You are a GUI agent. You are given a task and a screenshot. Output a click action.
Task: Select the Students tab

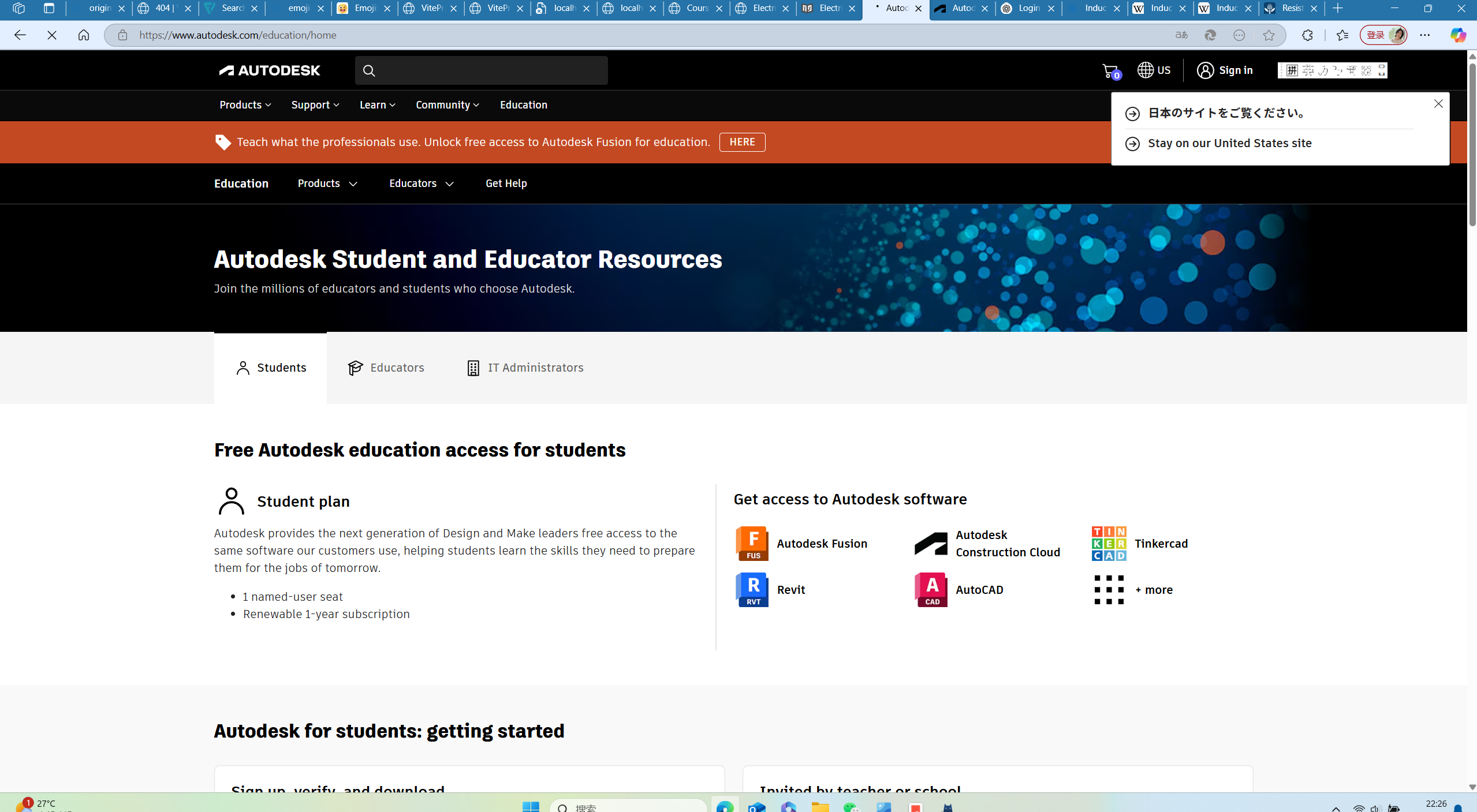point(270,368)
